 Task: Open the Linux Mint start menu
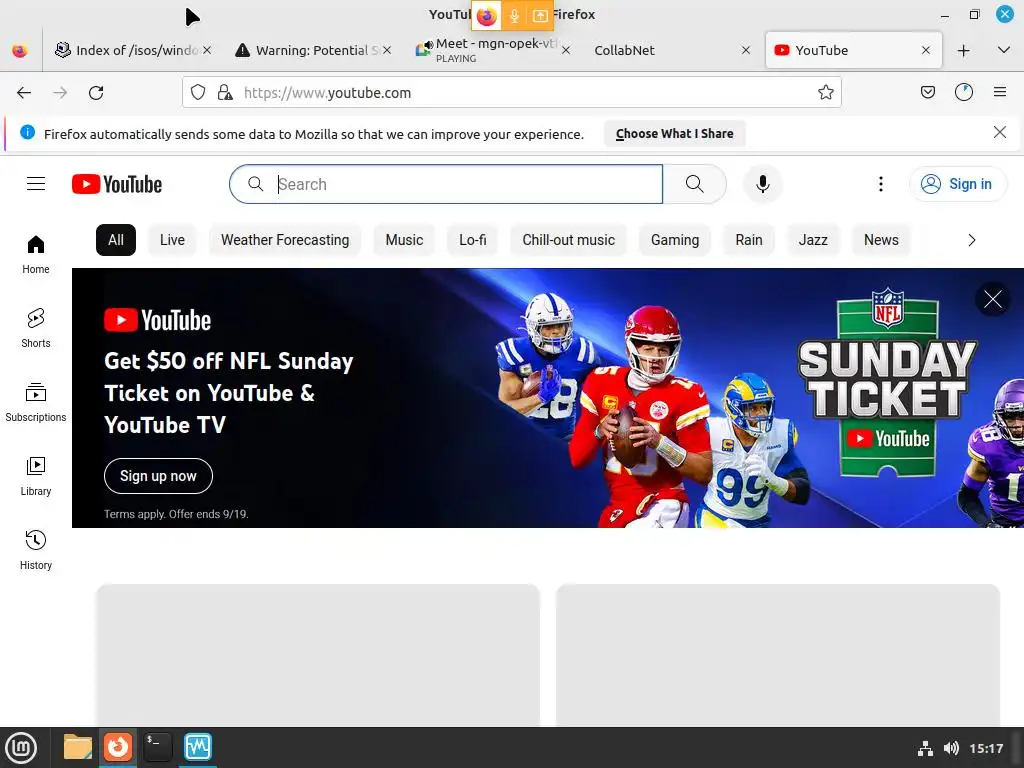click(21, 747)
